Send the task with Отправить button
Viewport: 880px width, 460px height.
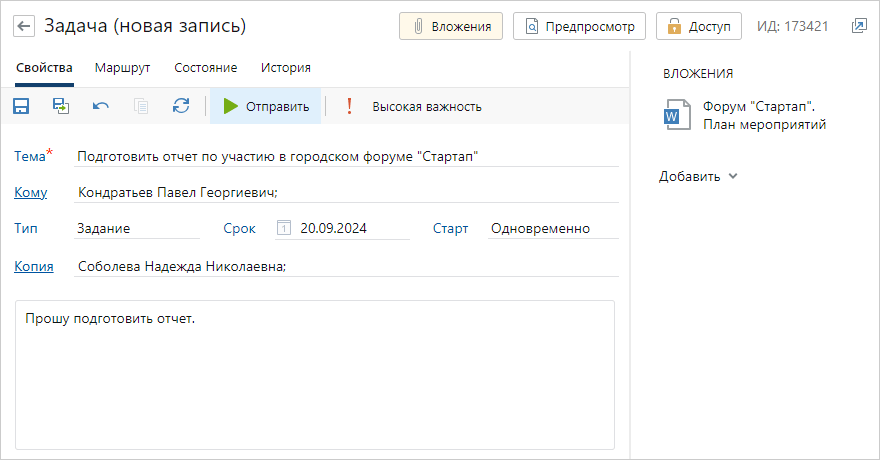[265, 106]
